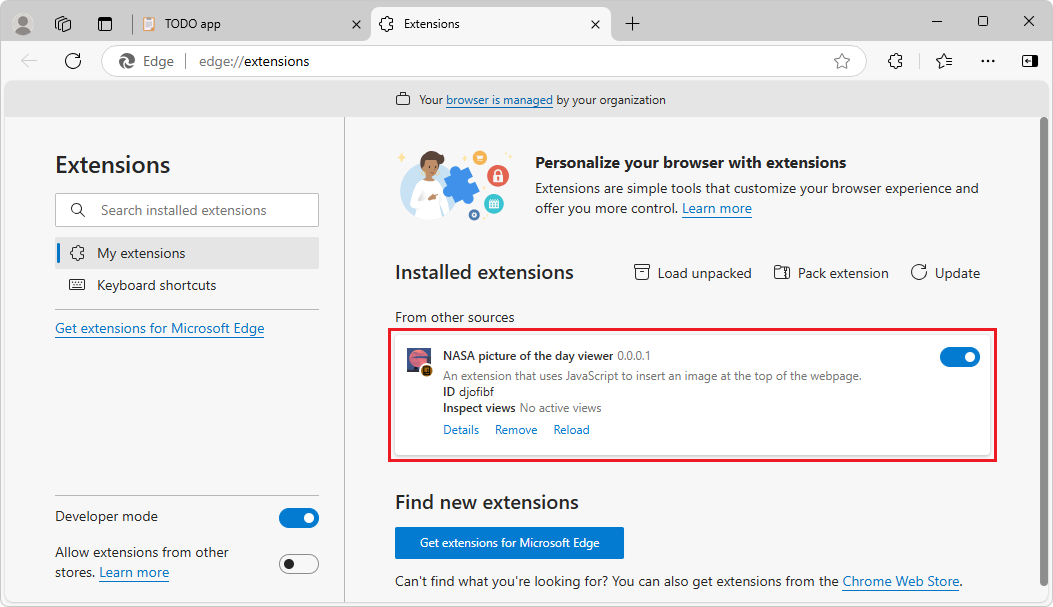Open Settings and more ellipsis menu
The image size is (1053, 607).
pyautogui.click(x=987, y=61)
